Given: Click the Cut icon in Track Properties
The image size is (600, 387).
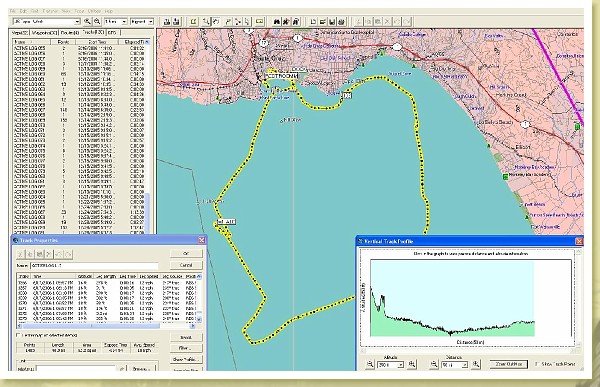Looking at the screenshot, I should [21, 254].
